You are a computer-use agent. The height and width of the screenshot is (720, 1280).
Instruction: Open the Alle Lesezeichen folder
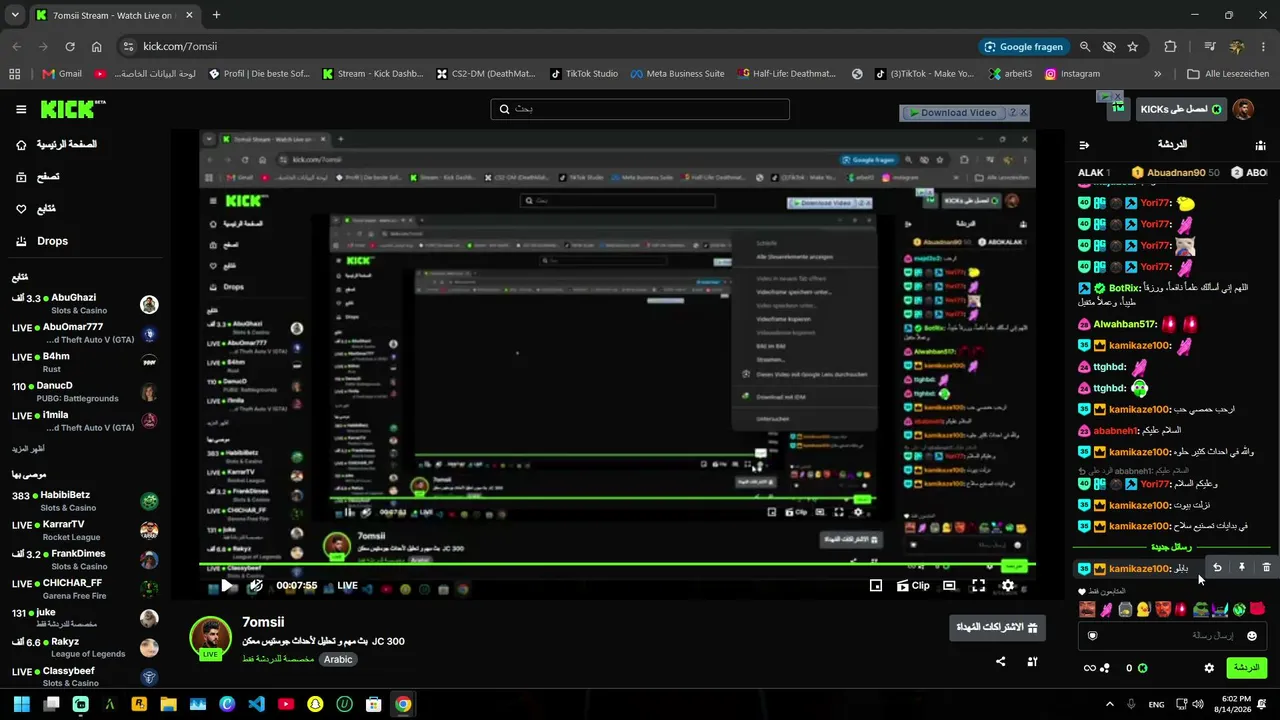[x=1228, y=74]
